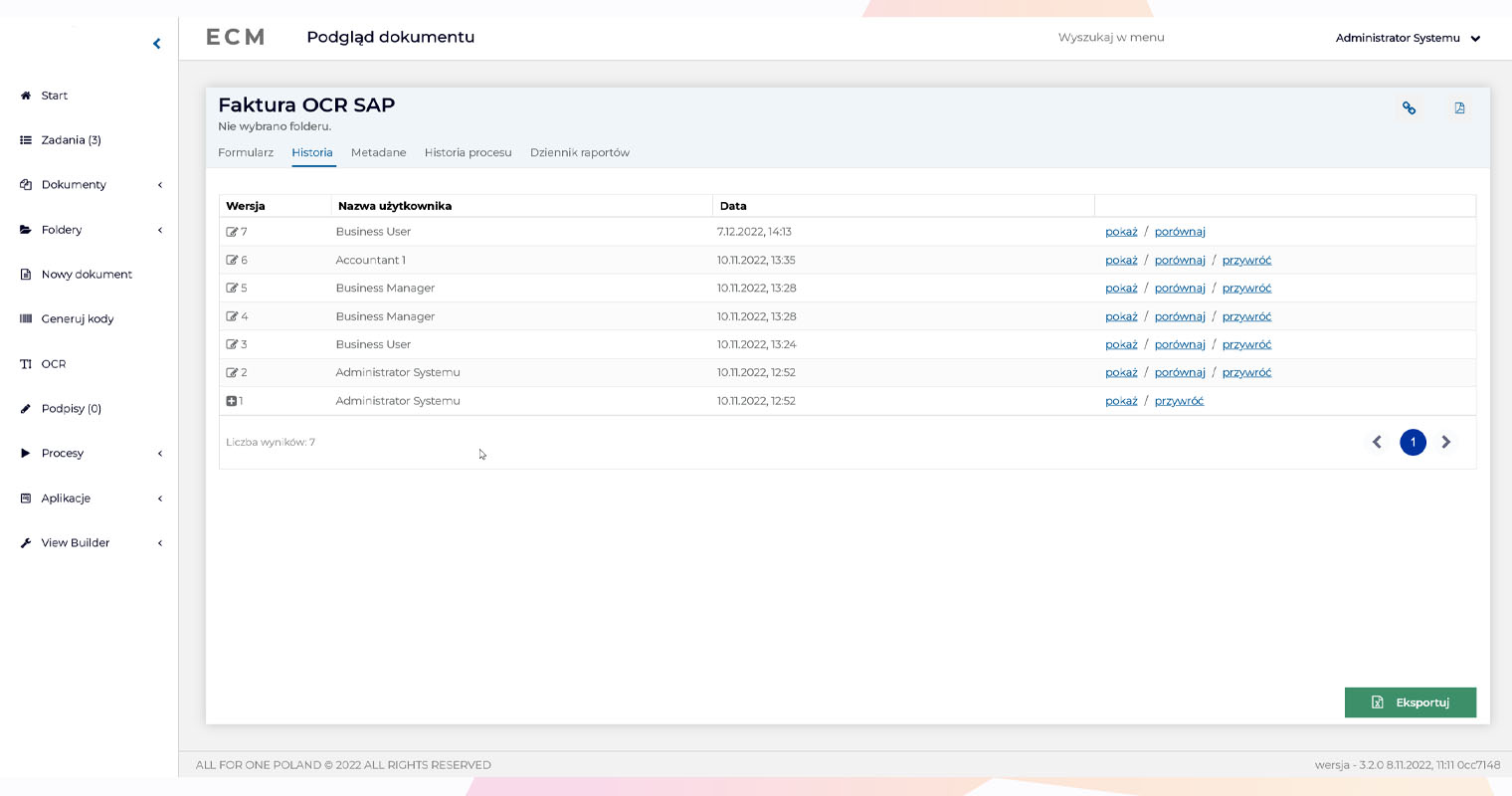The height and width of the screenshot is (796, 1512).
Task: Expand the Foldery sidebar section
Action: click(x=159, y=230)
